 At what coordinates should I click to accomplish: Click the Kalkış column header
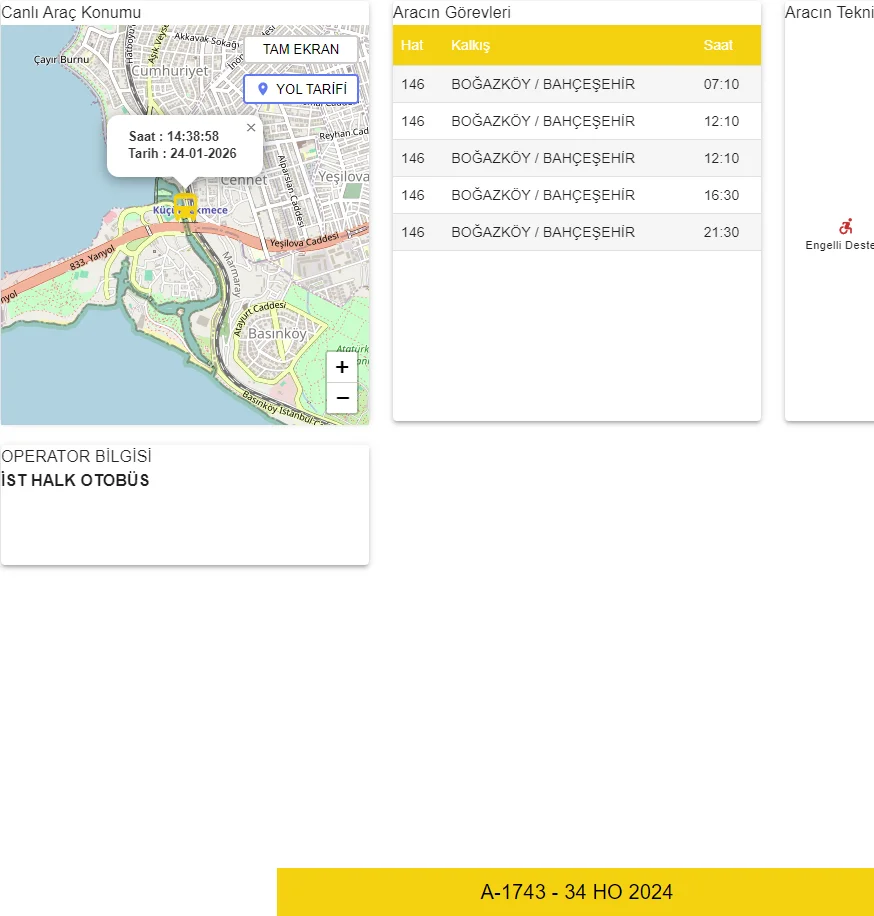(x=470, y=45)
